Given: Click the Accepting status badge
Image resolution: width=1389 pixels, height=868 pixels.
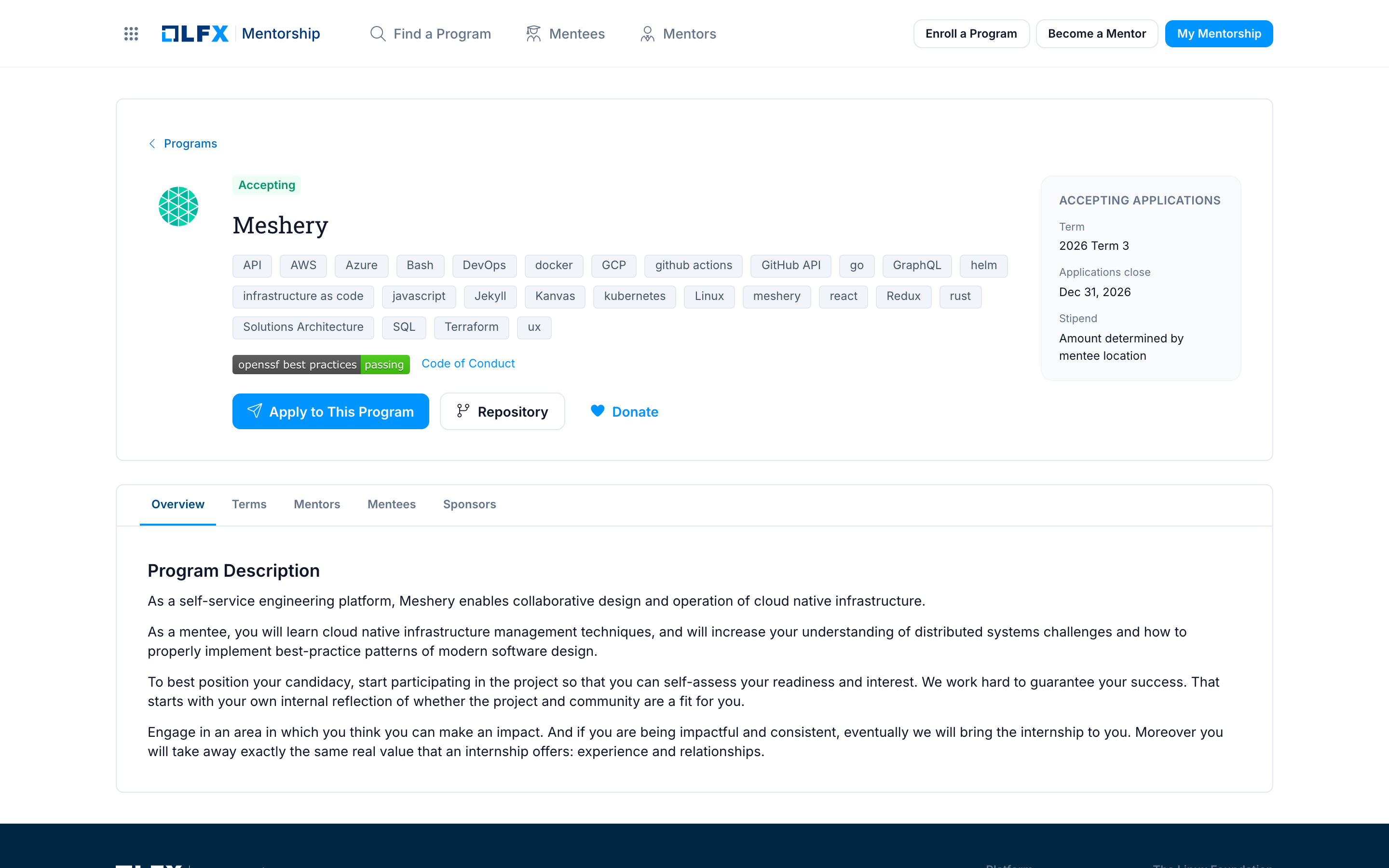Looking at the screenshot, I should pos(266,185).
